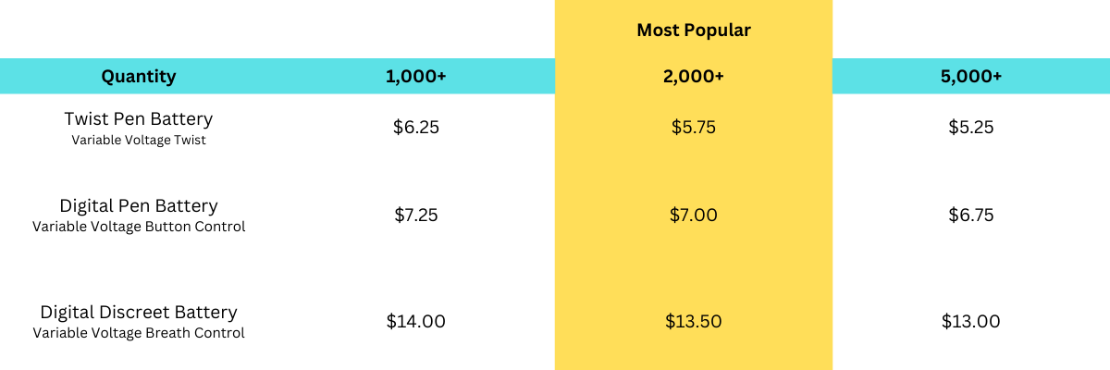Click the $5.75 price in yellow column

pyautogui.click(x=693, y=127)
